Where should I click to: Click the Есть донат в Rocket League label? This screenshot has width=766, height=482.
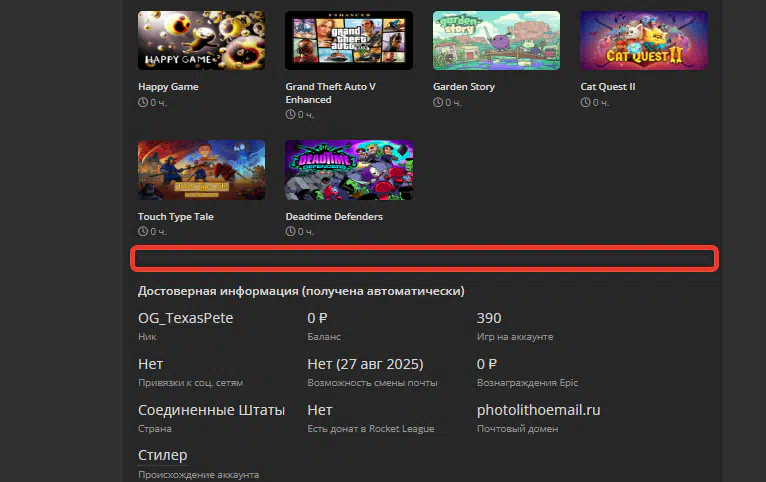point(371,428)
